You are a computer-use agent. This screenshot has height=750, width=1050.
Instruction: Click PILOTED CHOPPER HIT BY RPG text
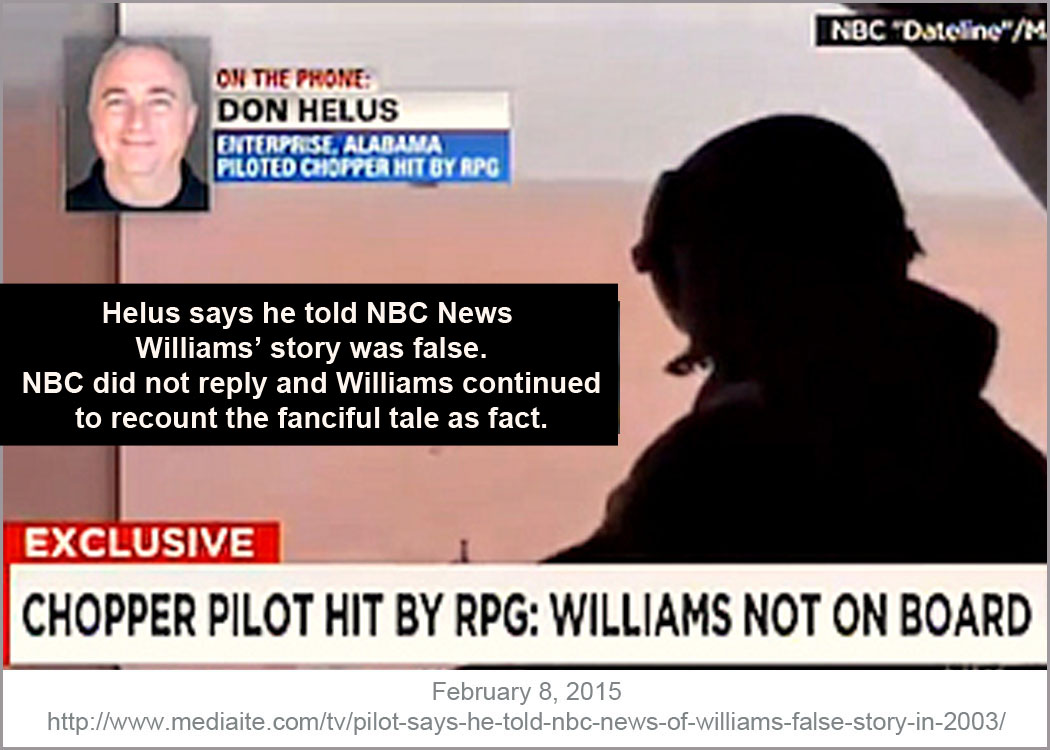click(x=358, y=167)
